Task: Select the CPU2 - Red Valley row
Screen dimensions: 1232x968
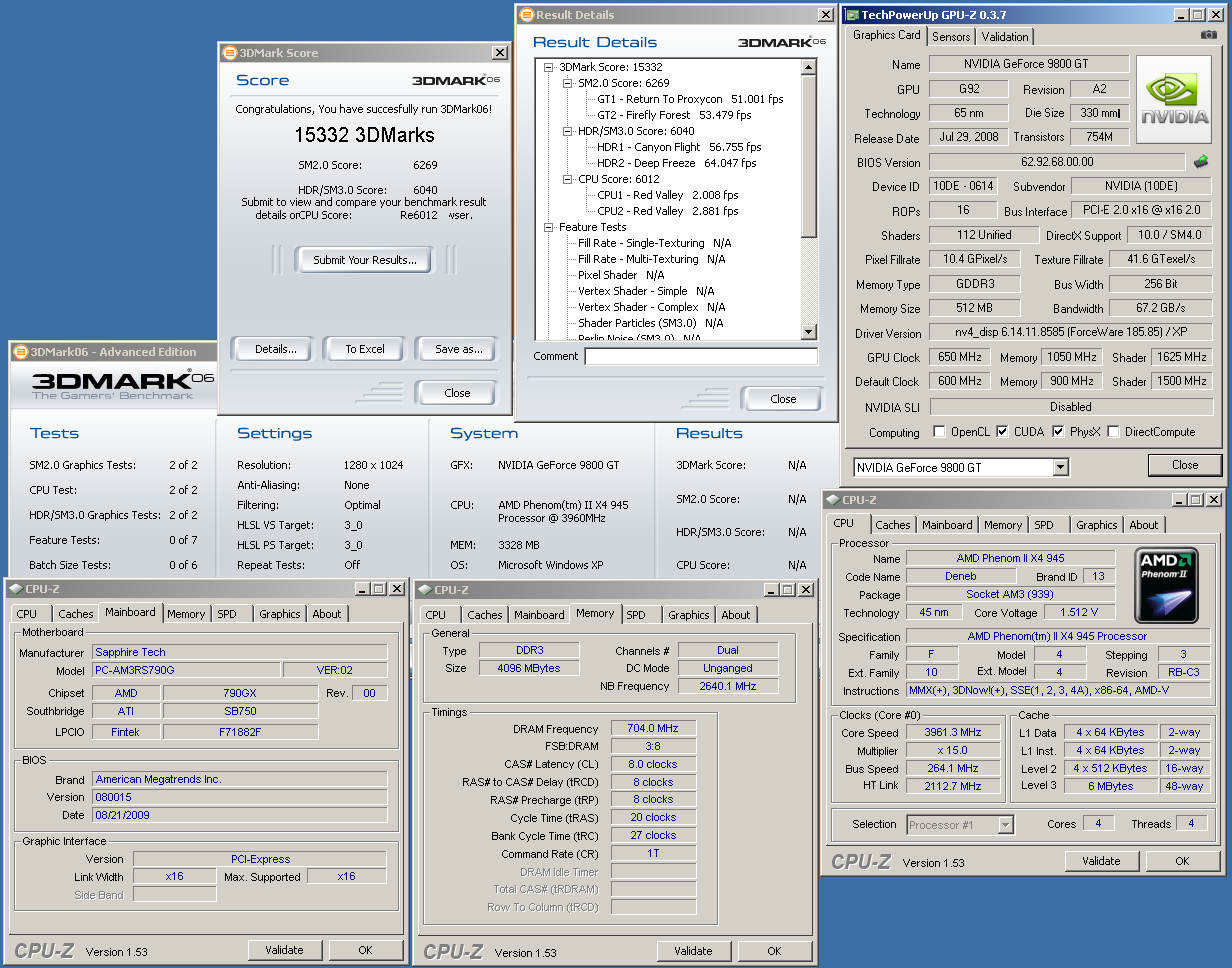Action: [x=668, y=211]
